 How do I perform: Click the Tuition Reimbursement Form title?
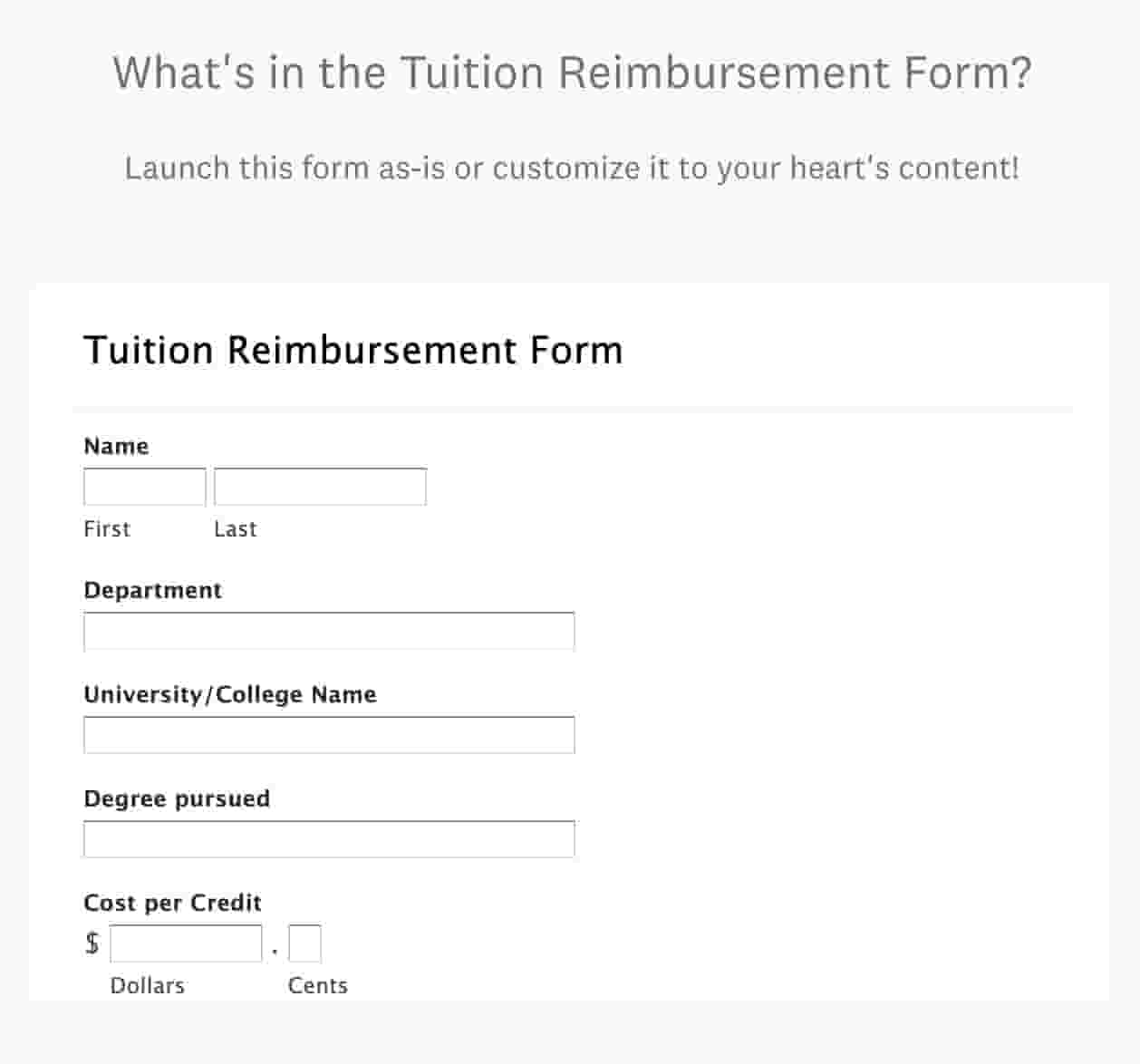pyautogui.click(x=353, y=350)
